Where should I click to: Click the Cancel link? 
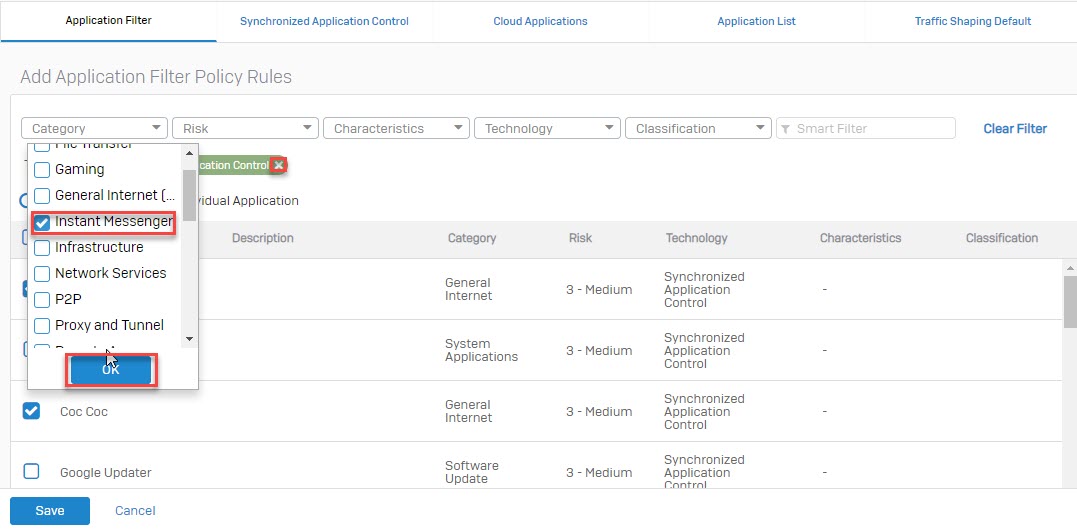[135, 510]
